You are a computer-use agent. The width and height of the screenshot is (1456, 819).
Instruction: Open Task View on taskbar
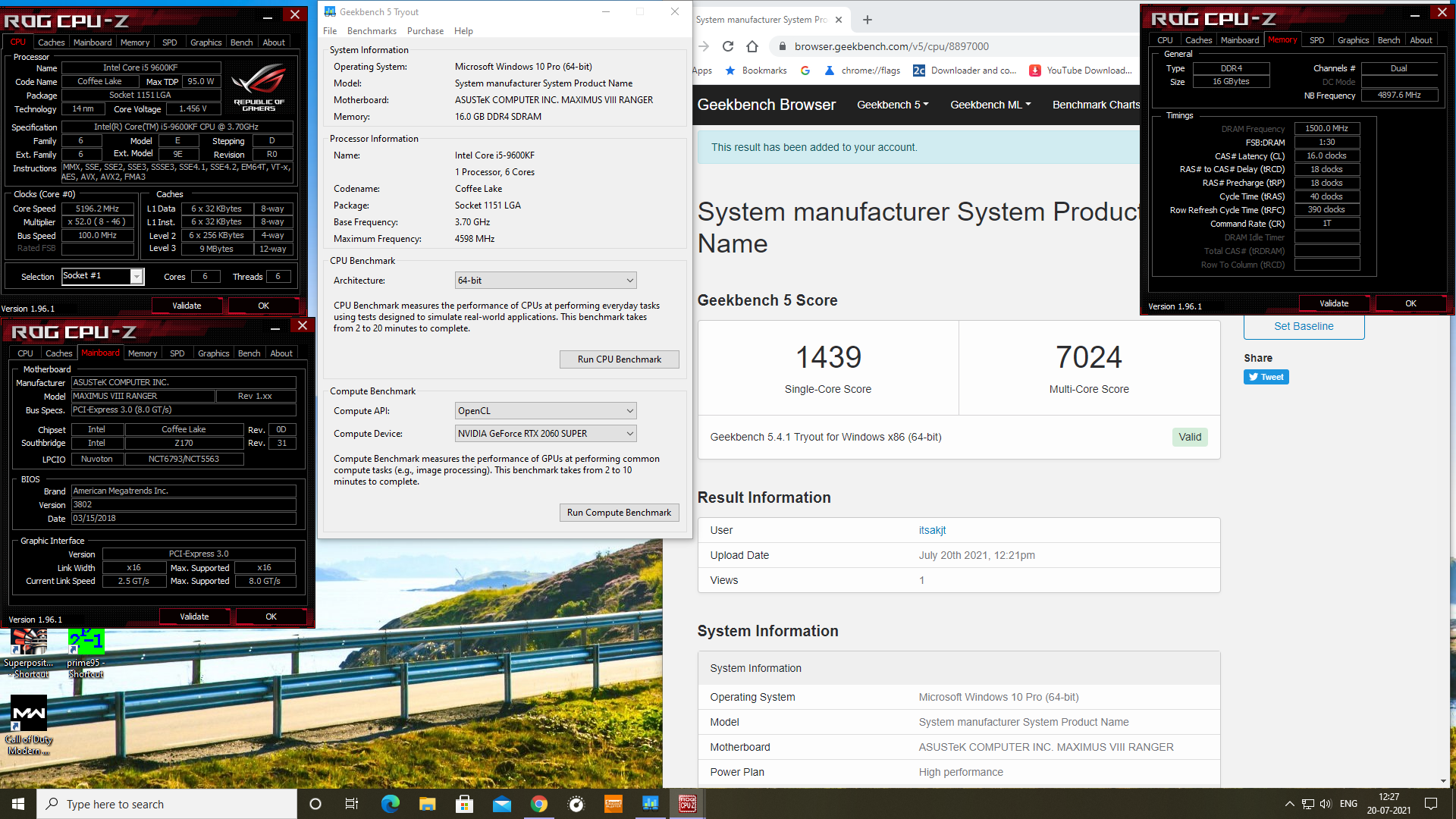point(352,804)
